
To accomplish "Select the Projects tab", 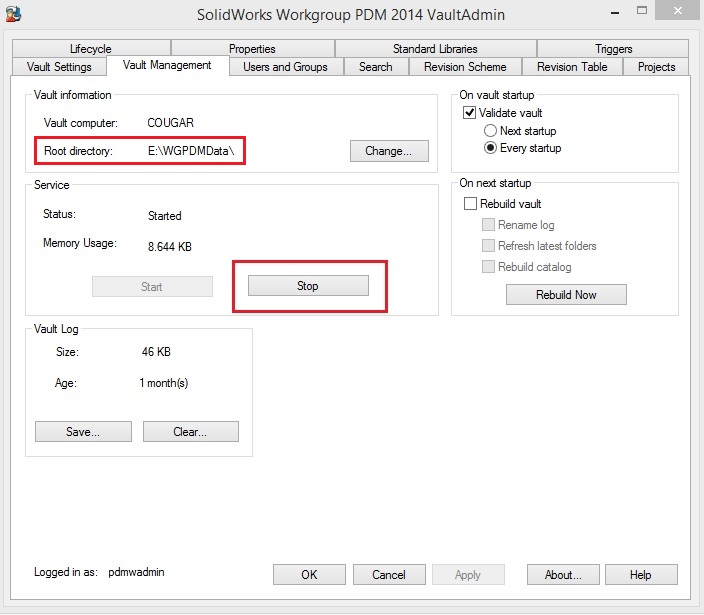I will click(656, 67).
